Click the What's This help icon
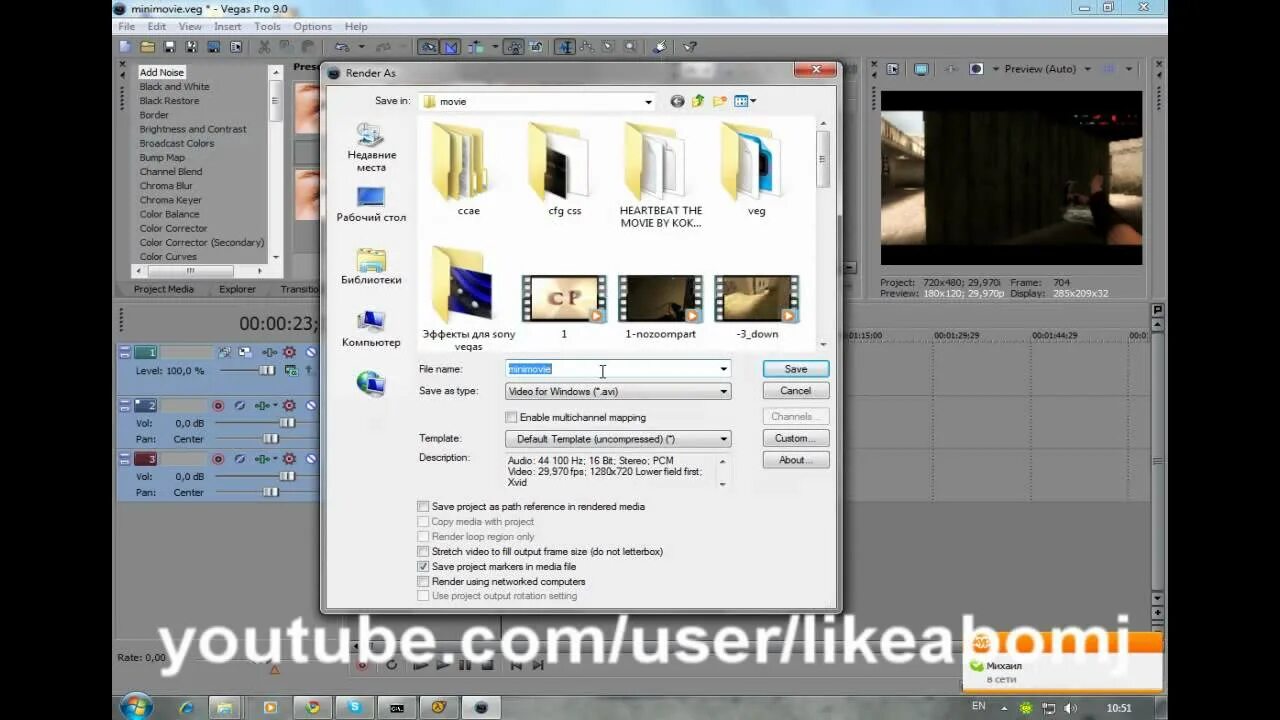This screenshot has width=1280, height=720. [x=690, y=46]
